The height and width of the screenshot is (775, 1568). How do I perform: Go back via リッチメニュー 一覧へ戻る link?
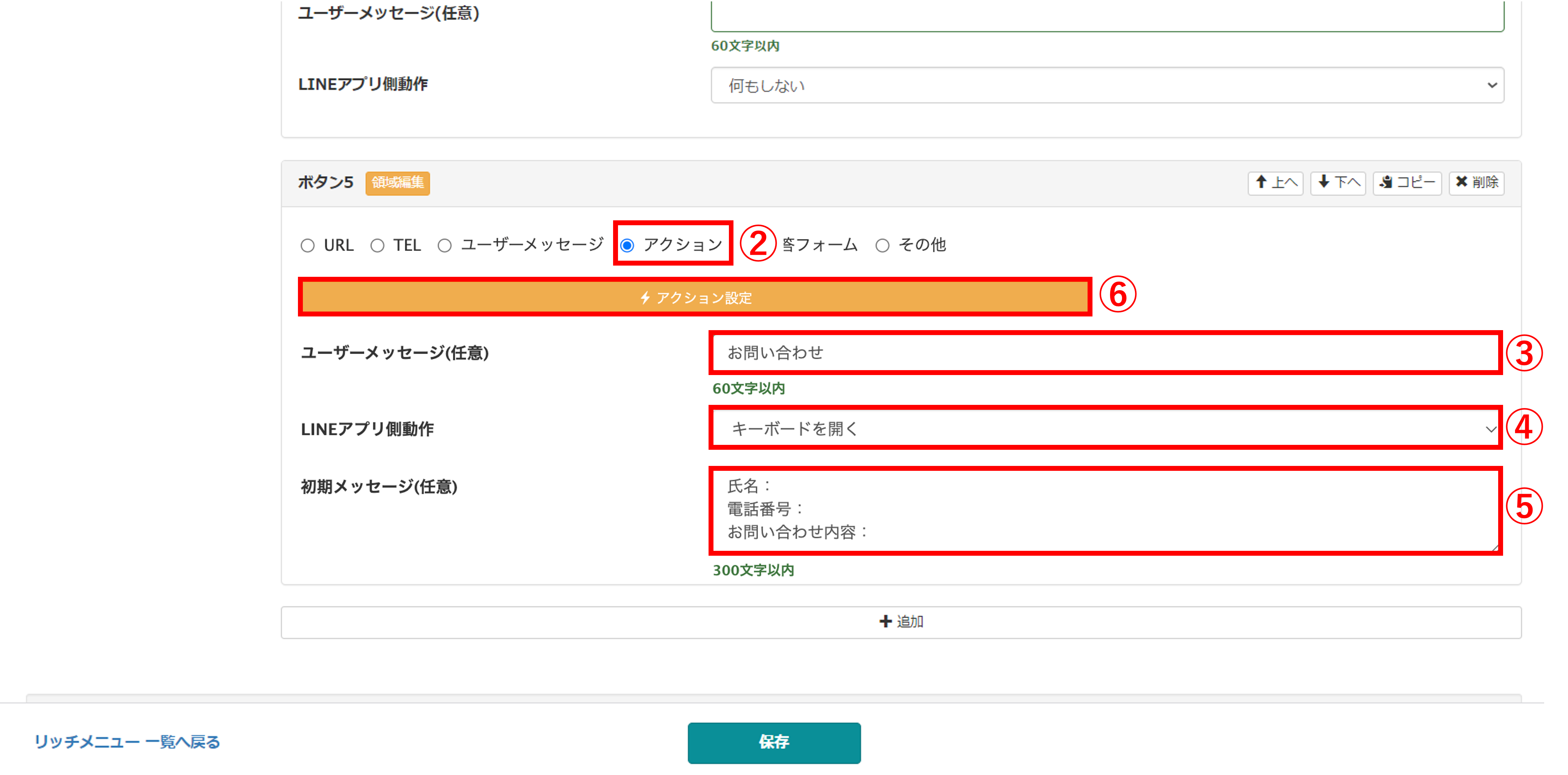127,742
